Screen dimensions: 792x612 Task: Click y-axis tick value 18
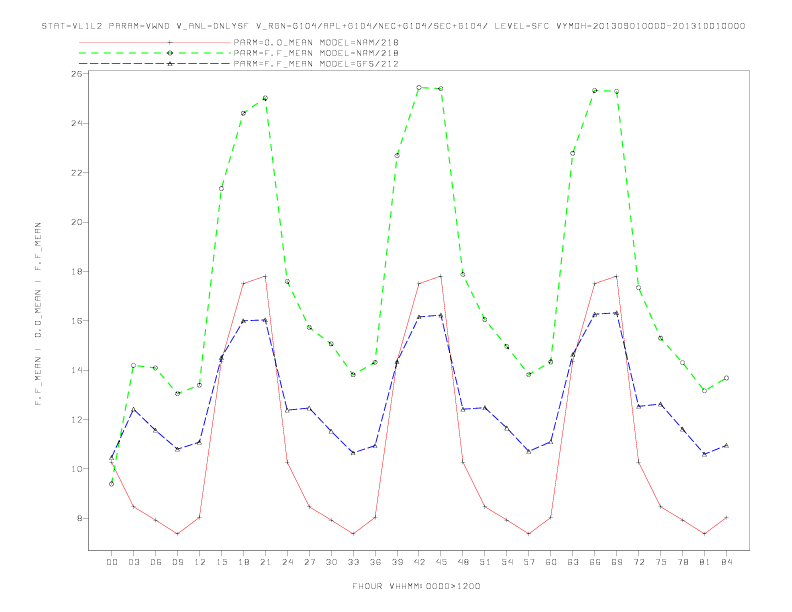(x=77, y=272)
